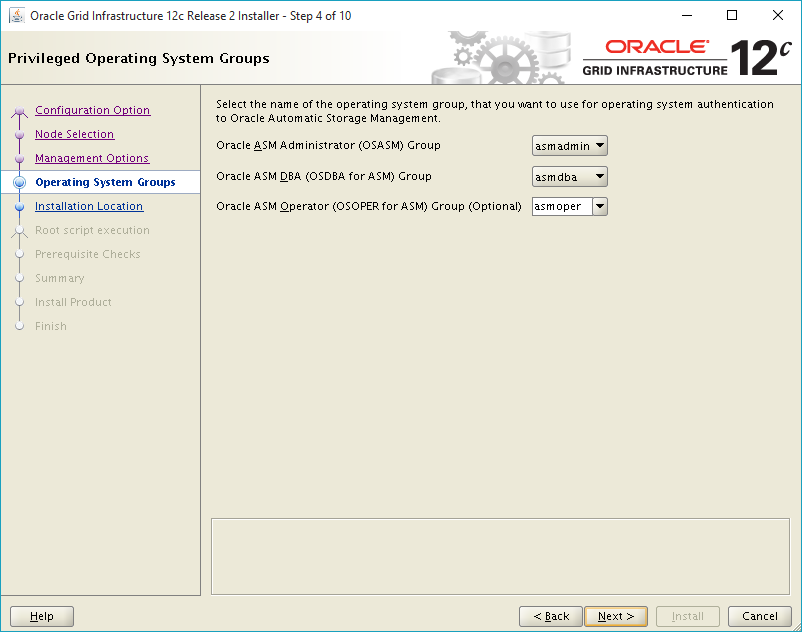The height and width of the screenshot is (632, 802).
Task: Click the empty message panel at bottom
Action: click(x=500, y=557)
